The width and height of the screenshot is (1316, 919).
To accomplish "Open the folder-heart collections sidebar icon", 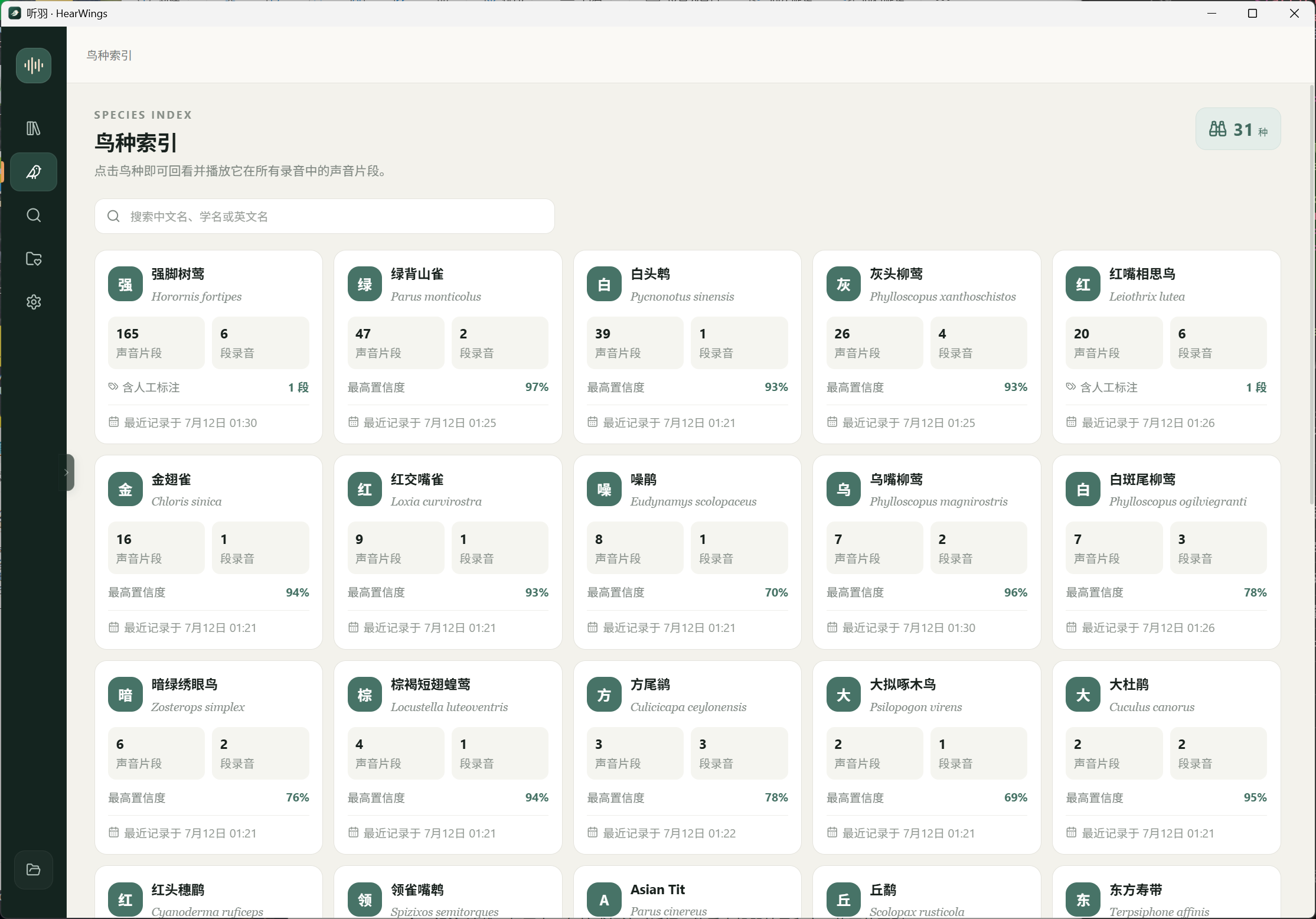I will [x=34, y=259].
